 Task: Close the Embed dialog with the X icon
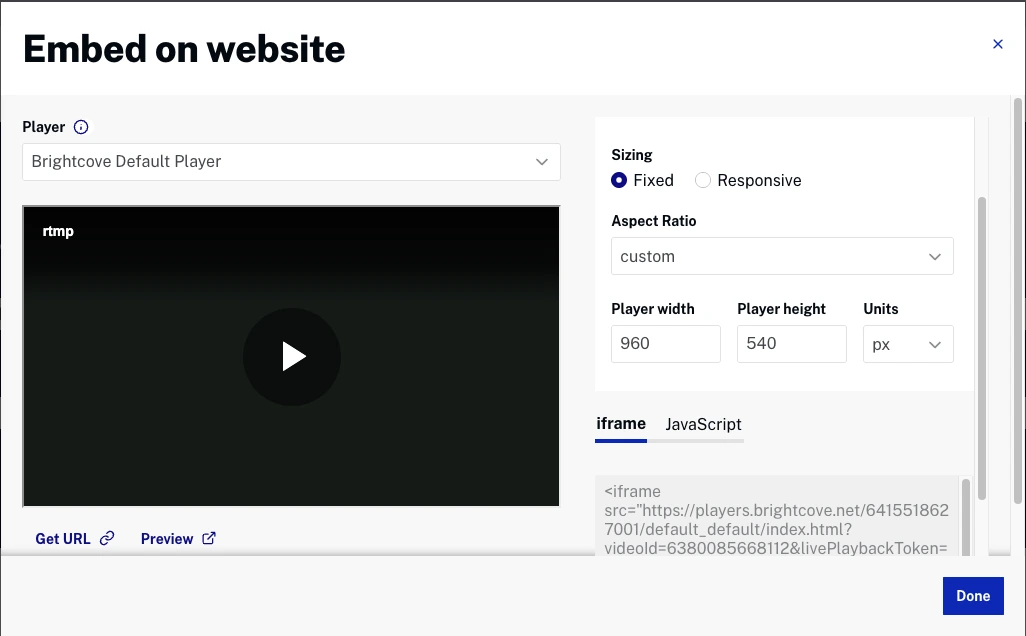997,44
